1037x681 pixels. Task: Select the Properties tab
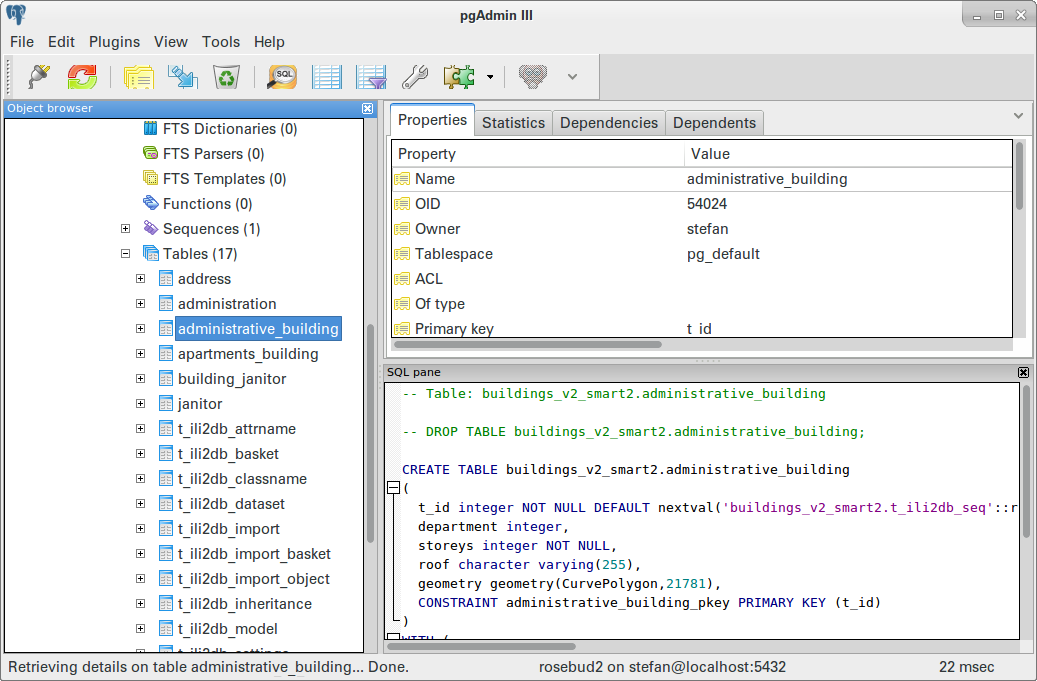[x=433, y=120]
